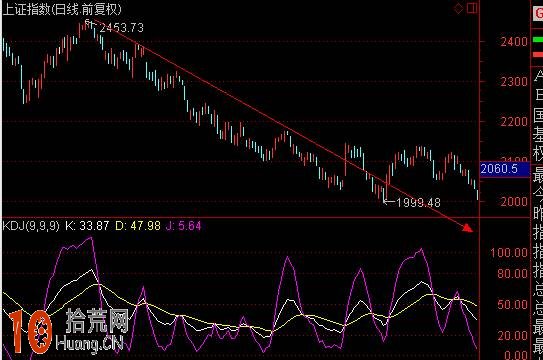Click the 80.00 KDJ axis label

point(513,273)
